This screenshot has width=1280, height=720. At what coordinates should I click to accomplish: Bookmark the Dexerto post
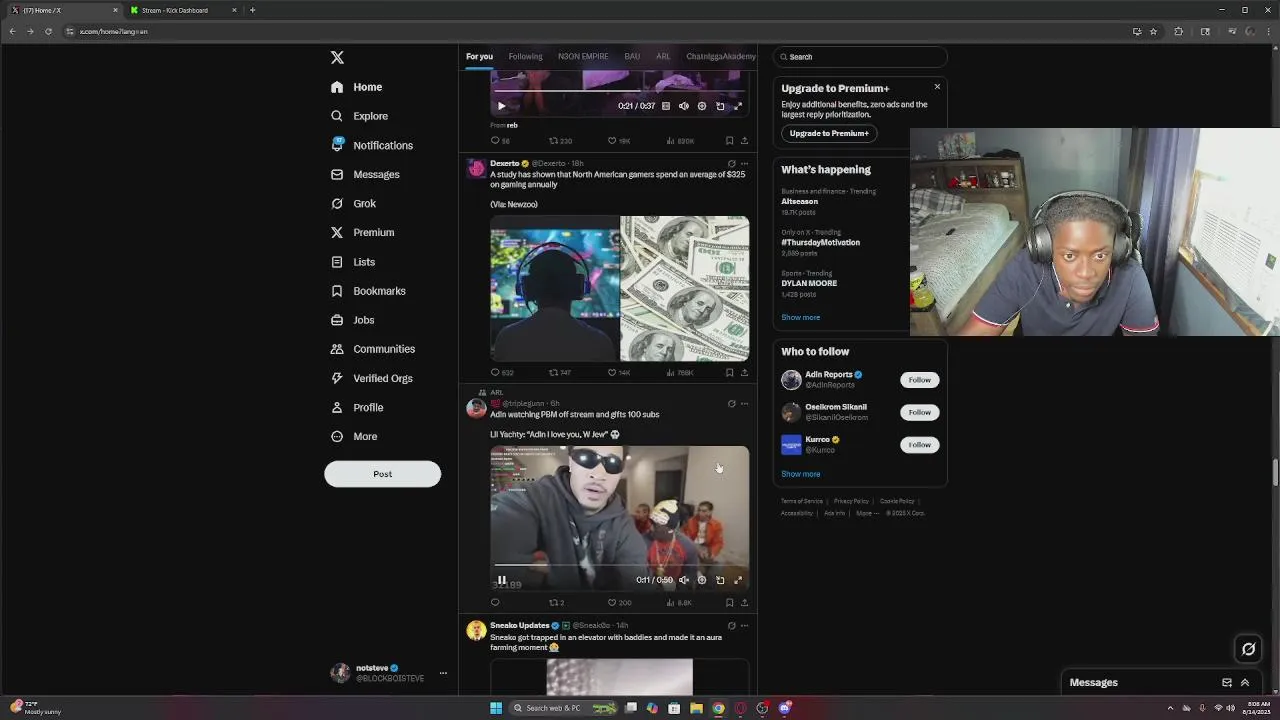pyautogui.click(x=729, y=372)
